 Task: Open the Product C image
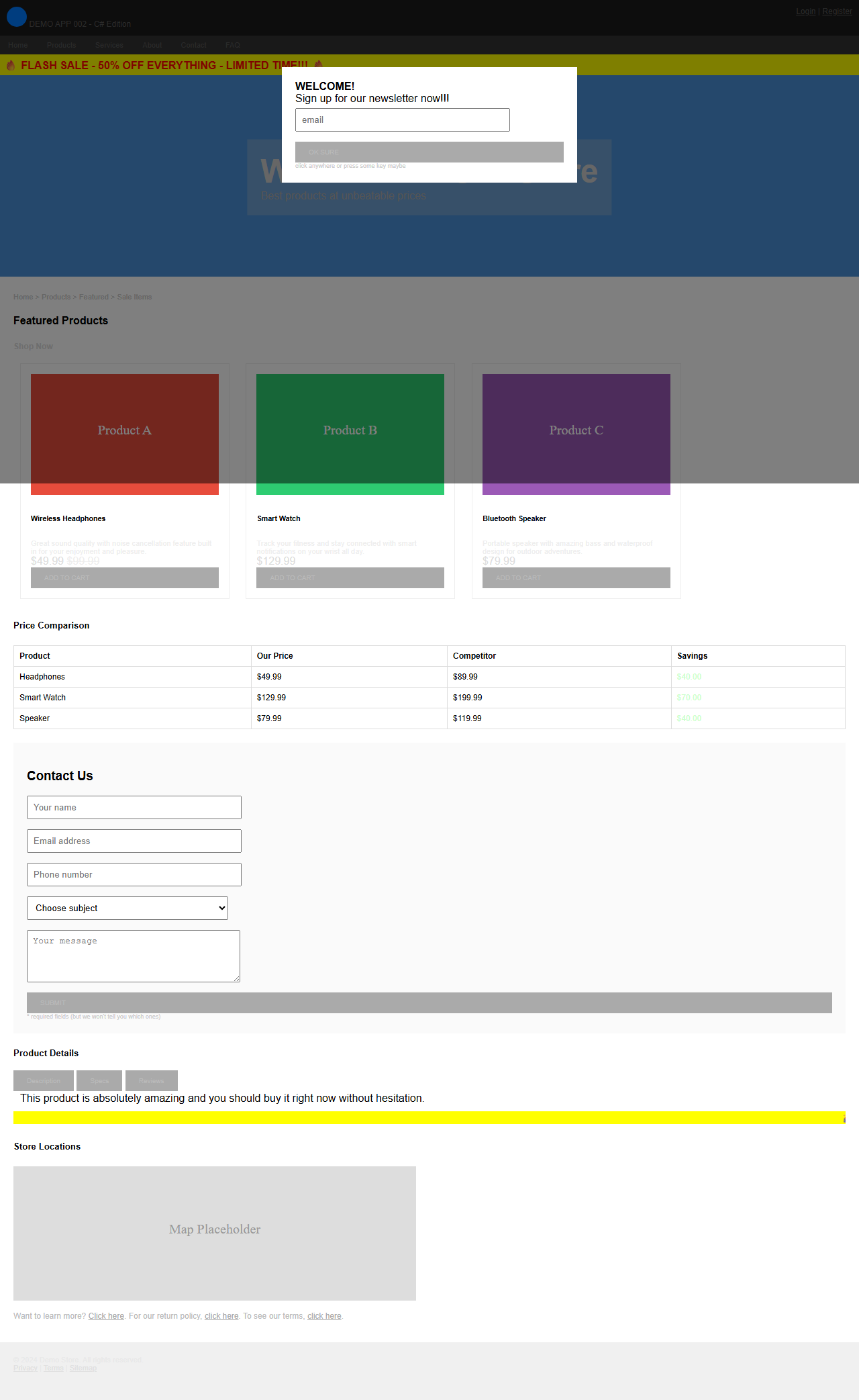576,434
